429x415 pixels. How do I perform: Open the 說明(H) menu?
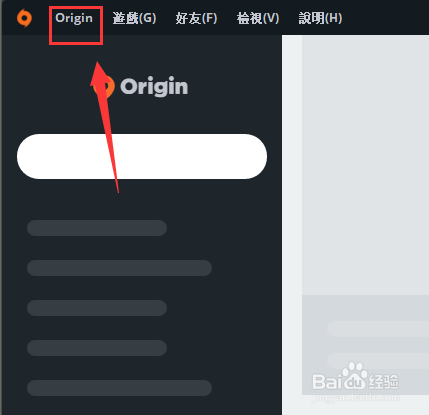(320, 18)
